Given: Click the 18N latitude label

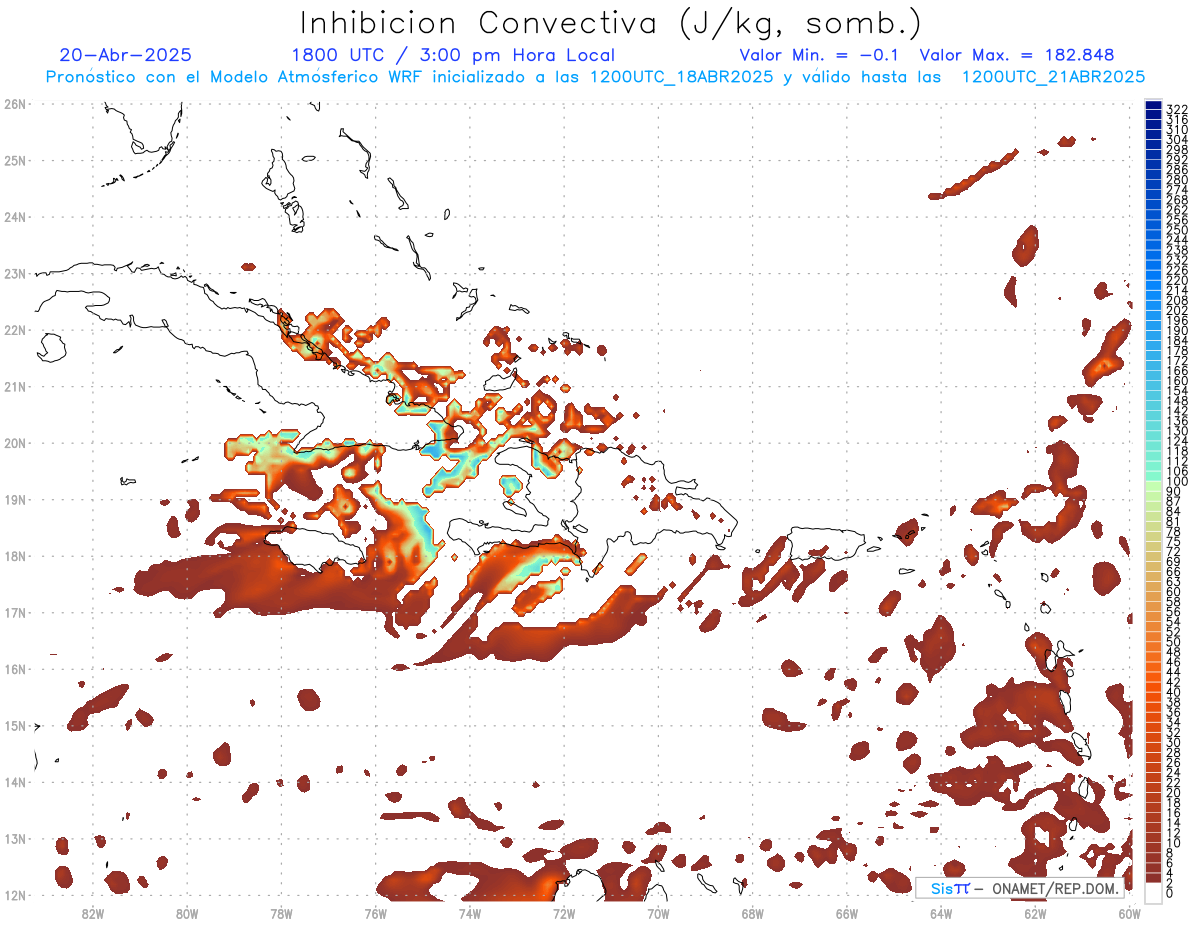Looking at the screenshot, I should coord(15,556).
